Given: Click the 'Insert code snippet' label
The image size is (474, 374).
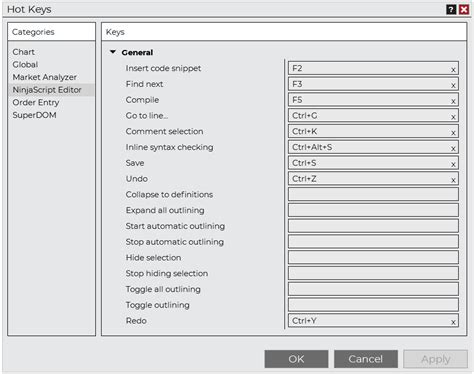Looking at the screenshot, I should 163,68.
